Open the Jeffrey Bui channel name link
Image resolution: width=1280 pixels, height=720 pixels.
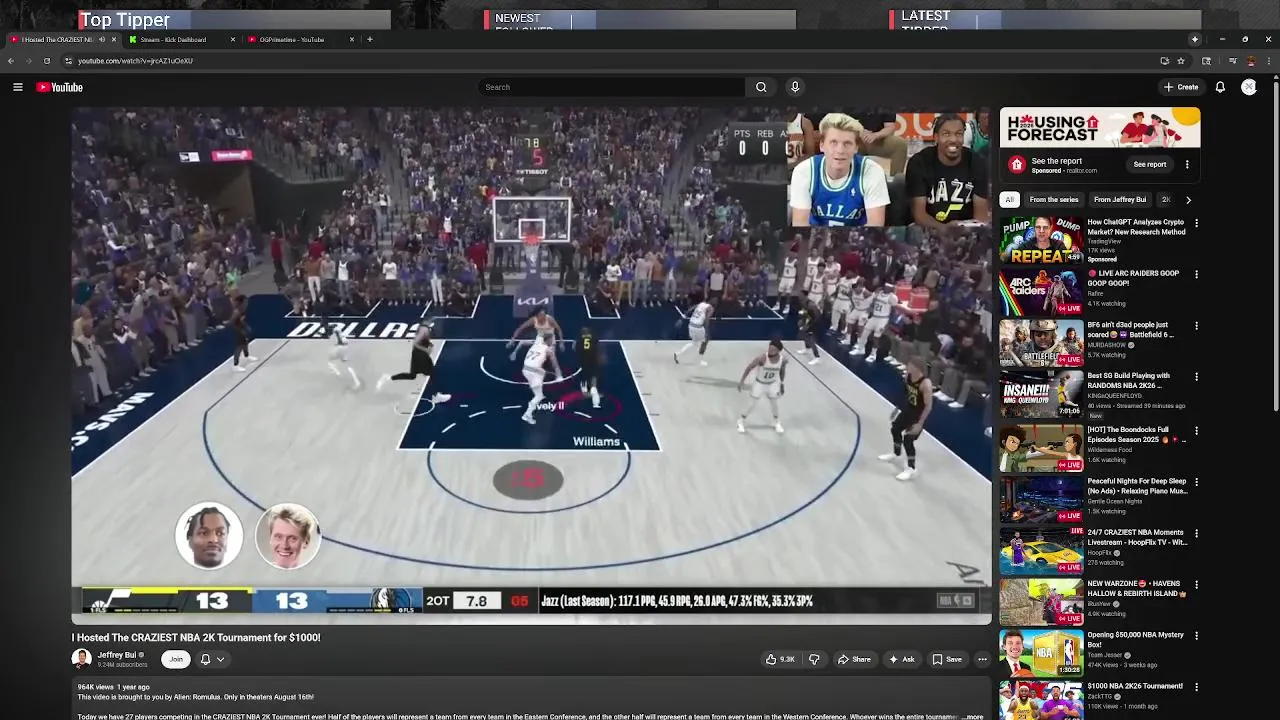click(117, 655)
